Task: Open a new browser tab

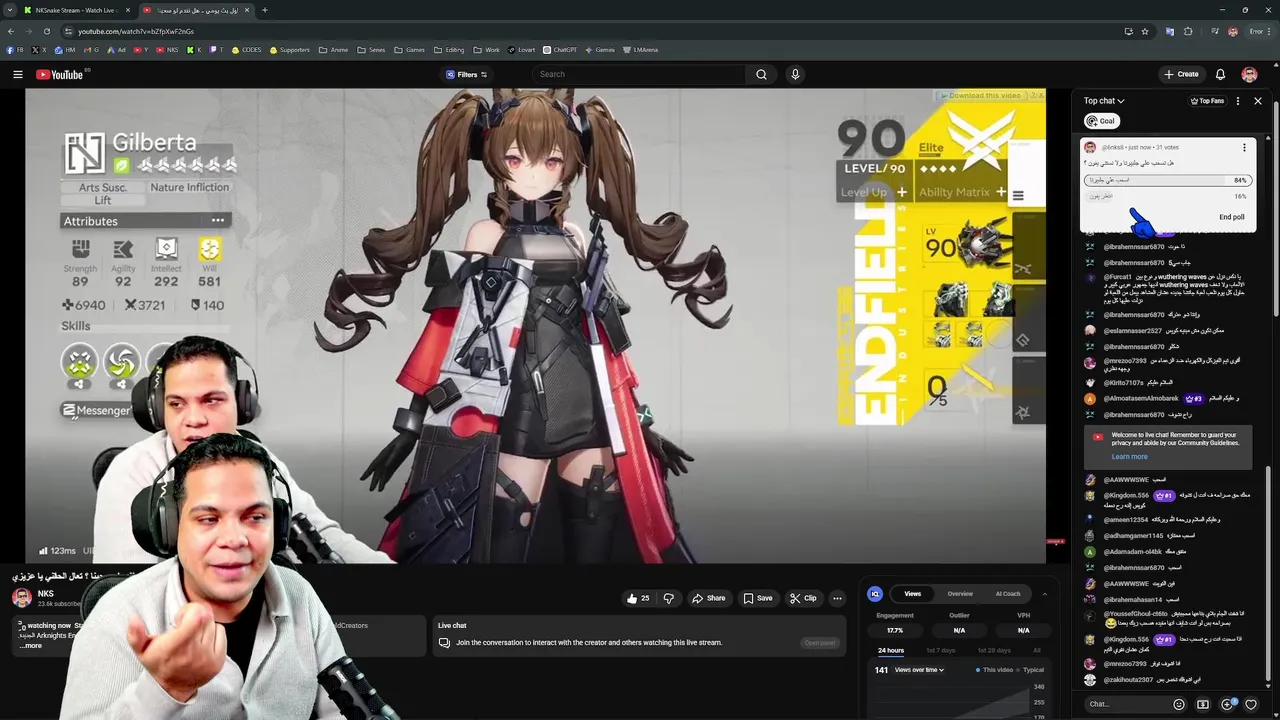Action: pos(264,10)
